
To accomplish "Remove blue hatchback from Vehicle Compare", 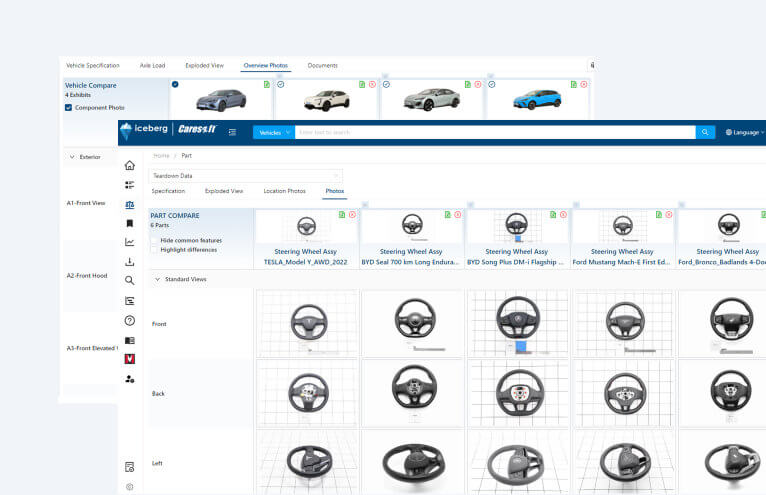I will (584, 85).
